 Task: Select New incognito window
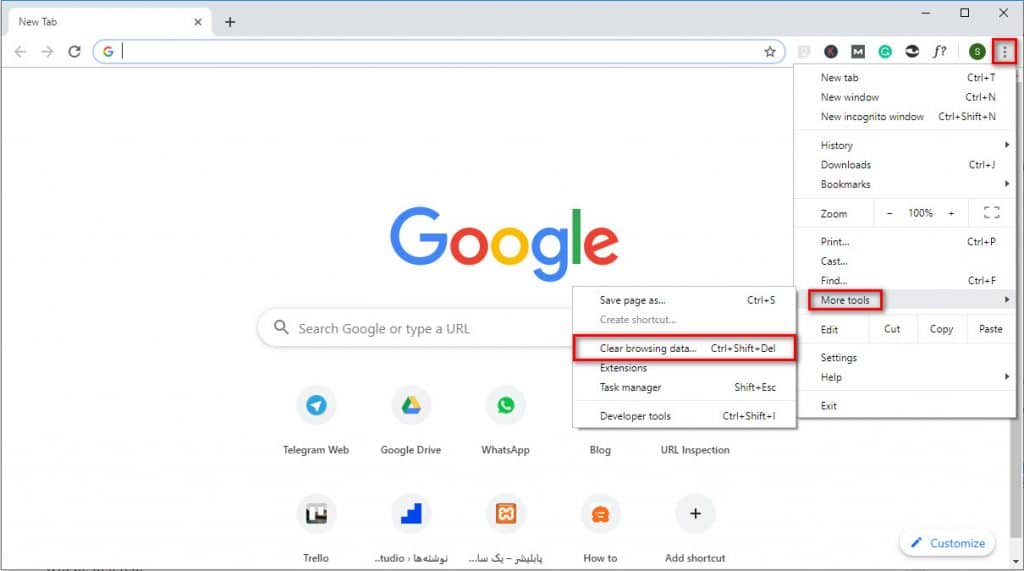coord(905,116)
